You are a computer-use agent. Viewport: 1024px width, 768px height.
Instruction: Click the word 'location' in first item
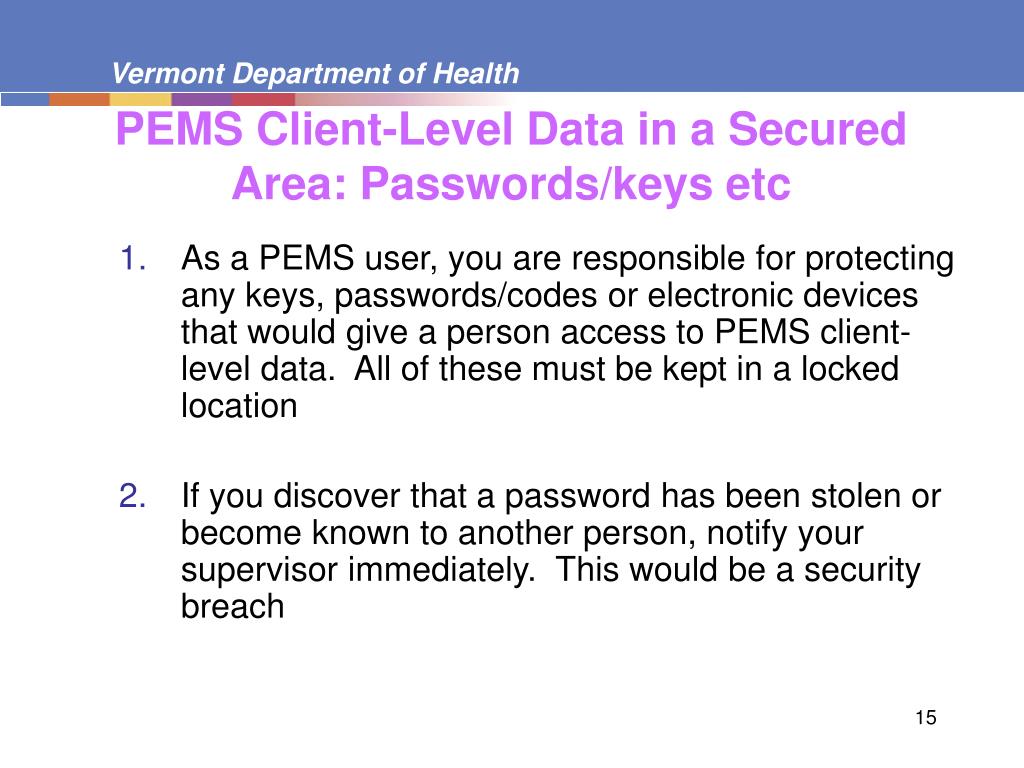[x=239, y=406]
